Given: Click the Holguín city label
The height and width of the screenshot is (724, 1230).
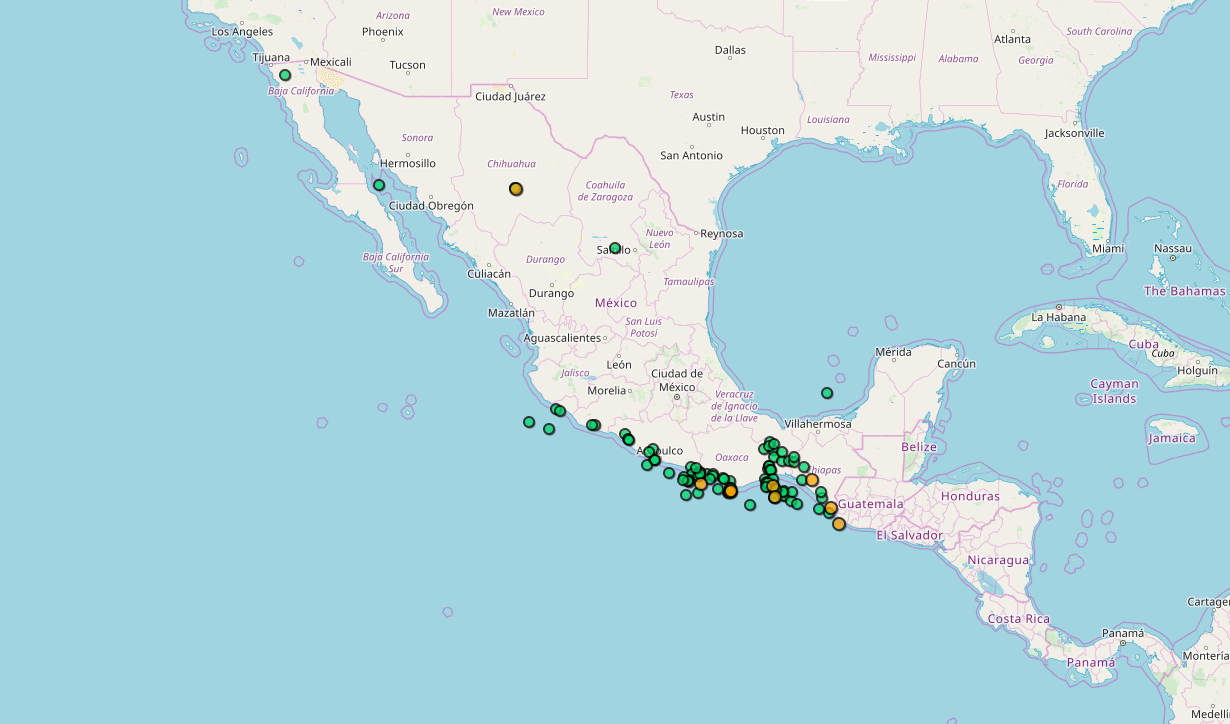Looking at the screenshot, I should [1198, 370].
